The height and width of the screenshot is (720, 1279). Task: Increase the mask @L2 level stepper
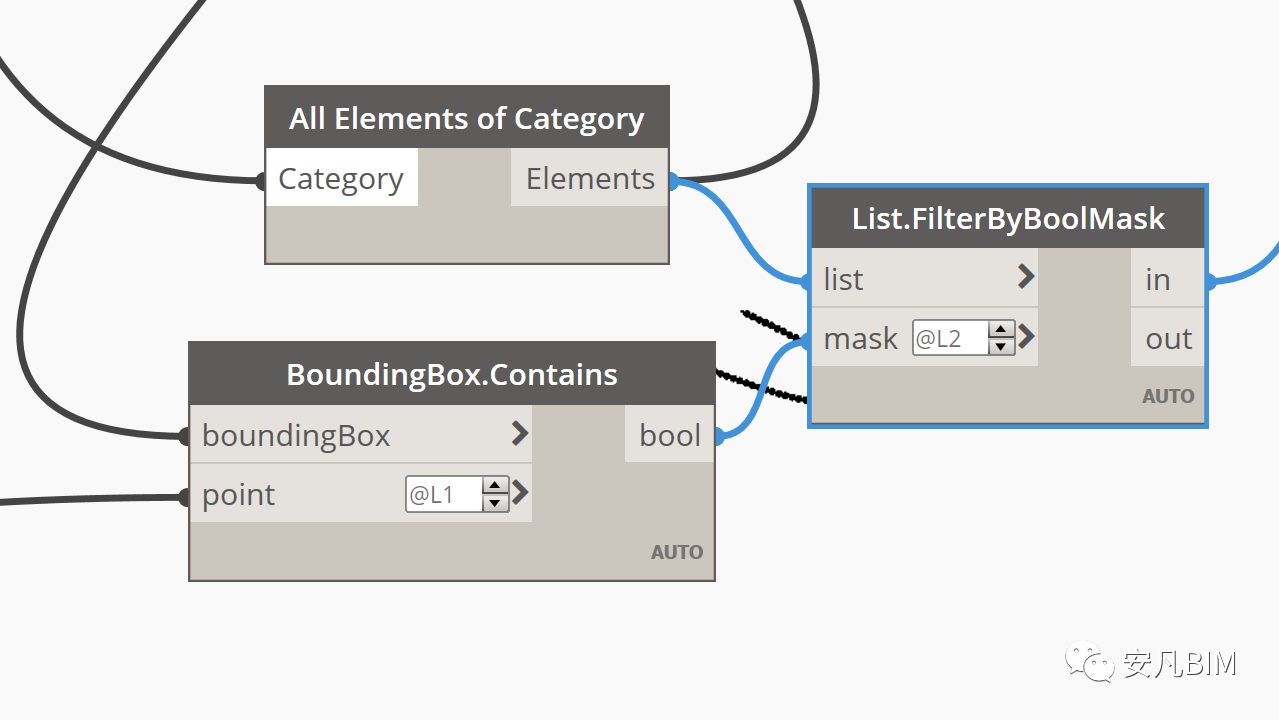point(1001,330)
